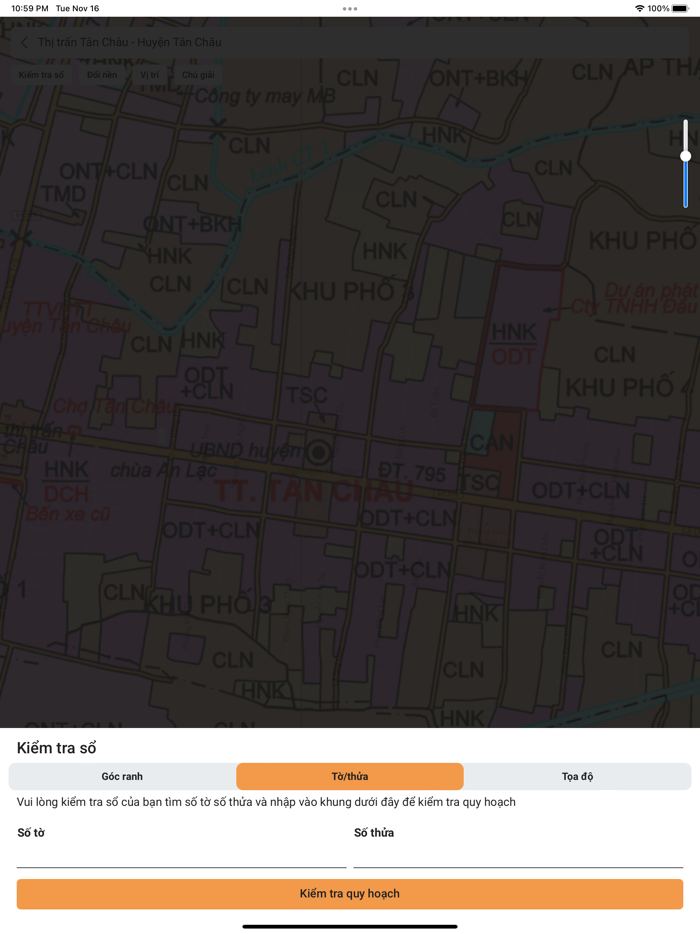Tap the Bến xe cũ map label

click(x=68, y=514)
